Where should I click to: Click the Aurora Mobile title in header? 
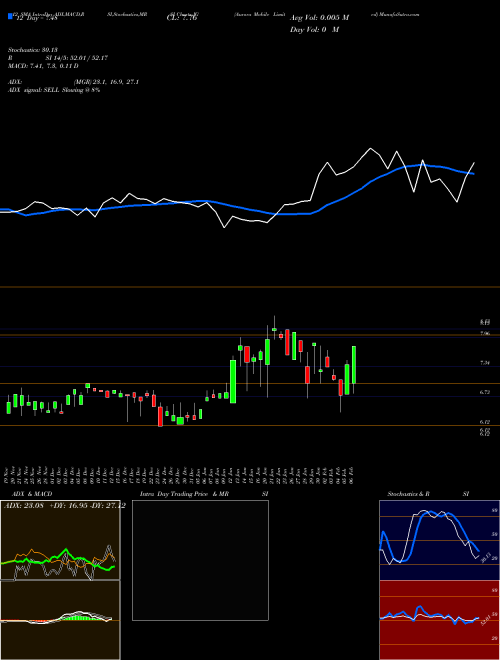(x=260, y=14)
